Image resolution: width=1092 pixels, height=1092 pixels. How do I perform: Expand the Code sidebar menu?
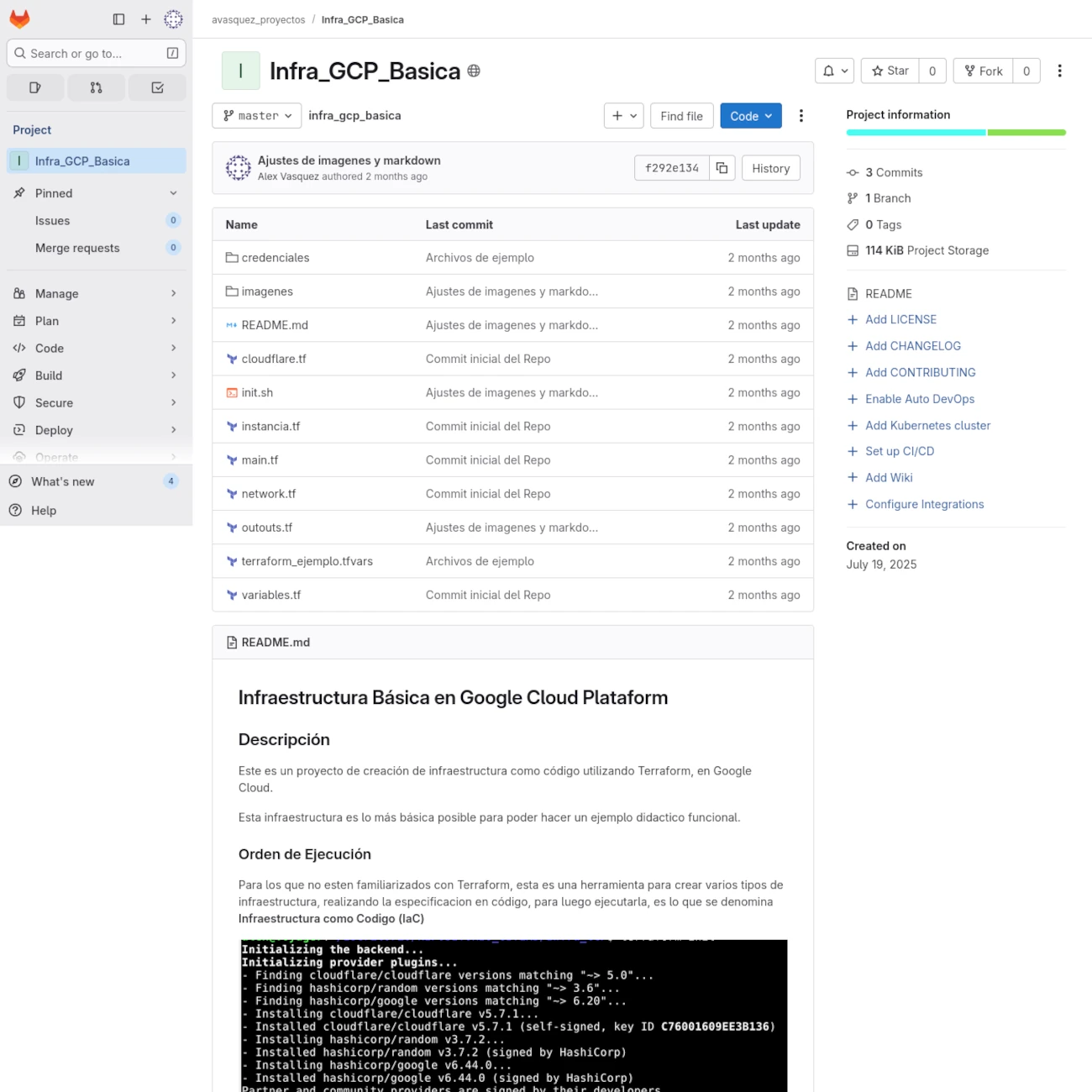[97, 349]
